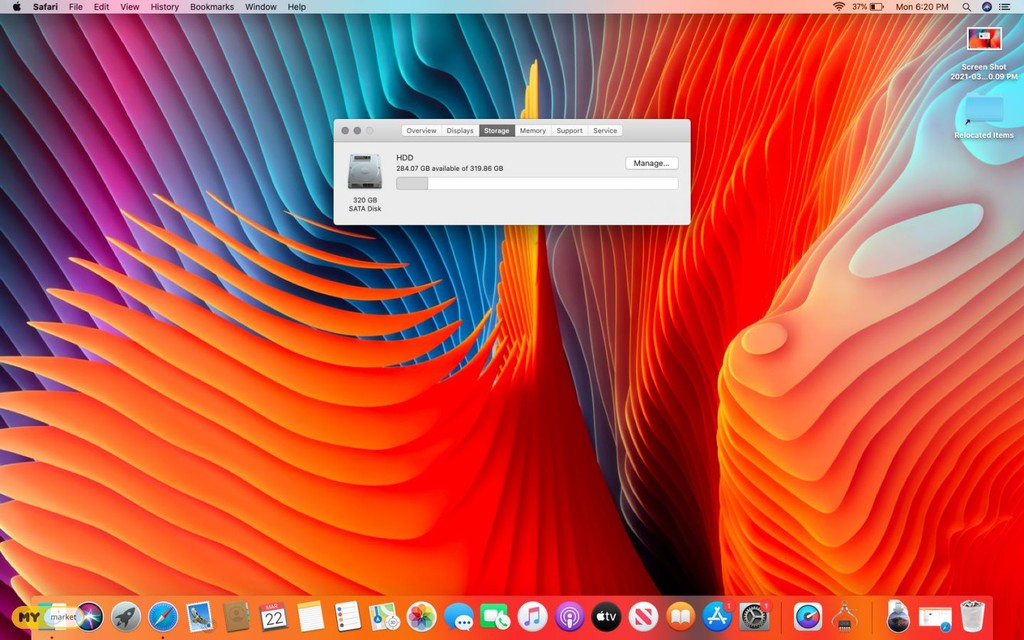Open Launchpad from the dock

126,616
